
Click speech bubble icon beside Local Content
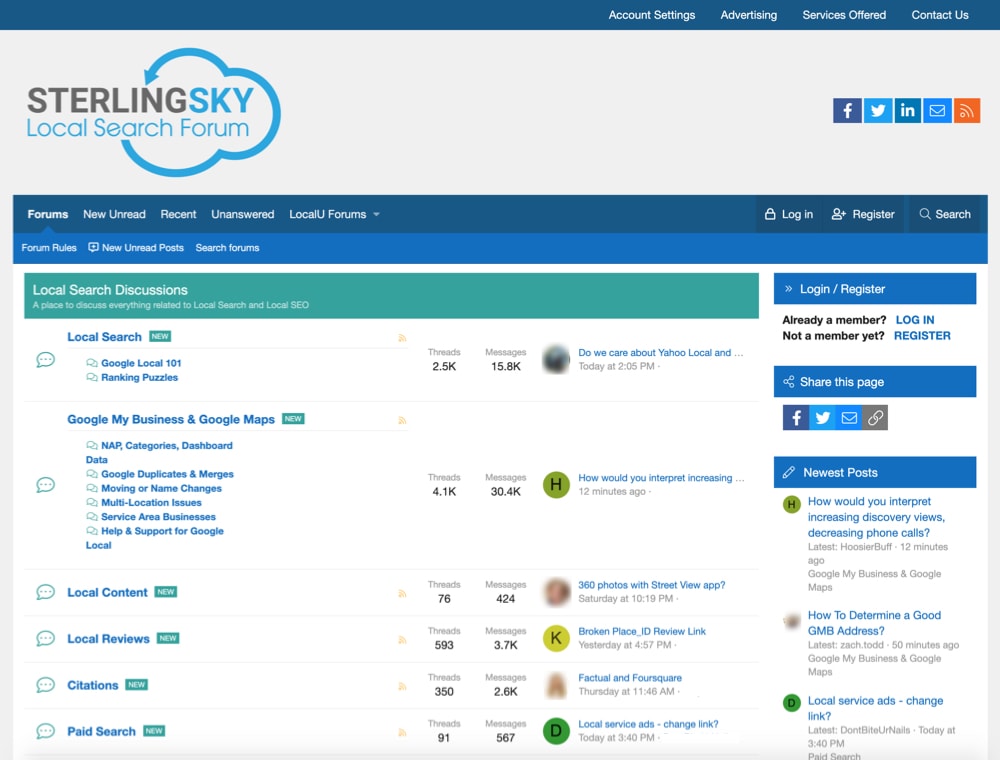pyautogui.click(x=45, y=592)
